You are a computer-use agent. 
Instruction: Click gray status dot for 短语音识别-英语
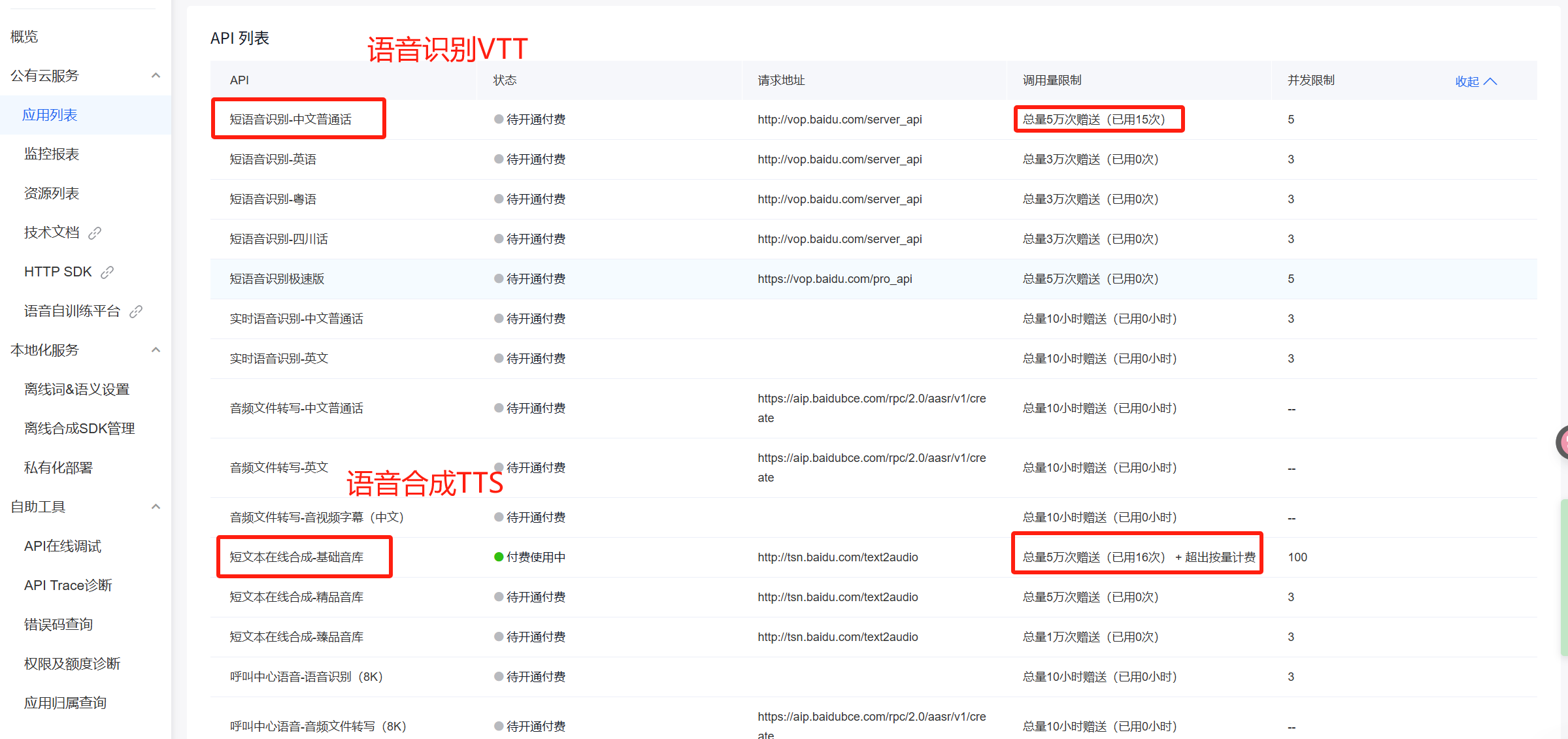click(x=499, y=159)
